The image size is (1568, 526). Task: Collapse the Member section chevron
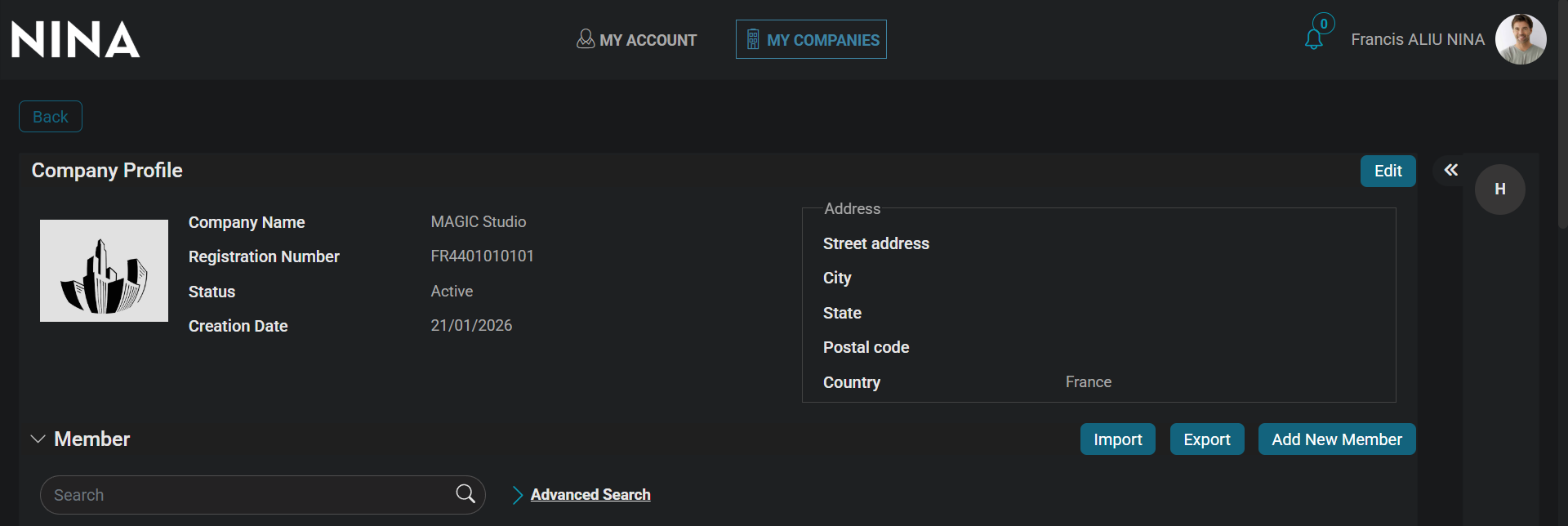point(38,439)
